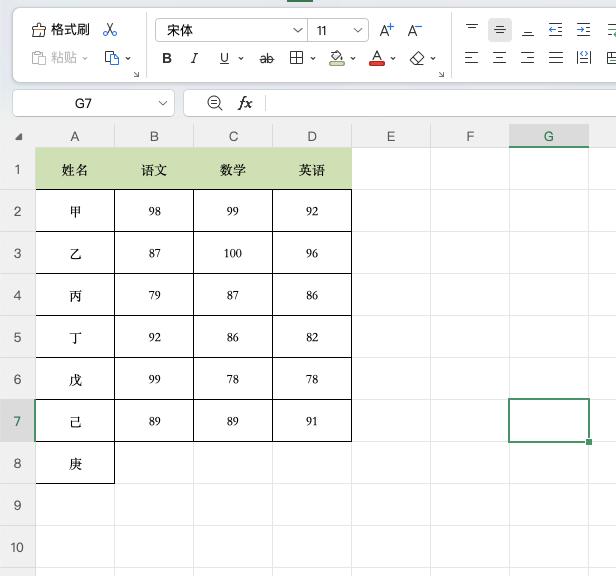Image resolution: width=616 pixels, height=576 pixels.
Task: Open the clipboard group dialog launcher
Action: pos(136,74)
